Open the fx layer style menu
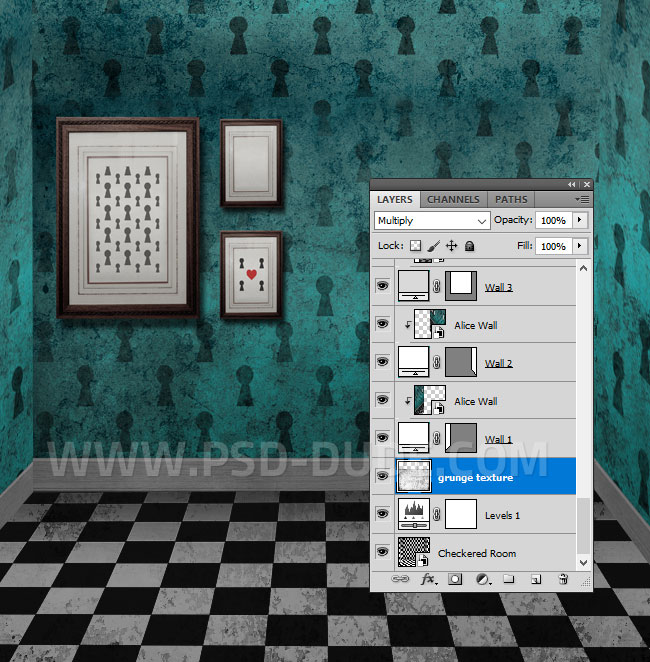Screen dimensions: 650x662 pyautogui.click(x=429, y=579)
